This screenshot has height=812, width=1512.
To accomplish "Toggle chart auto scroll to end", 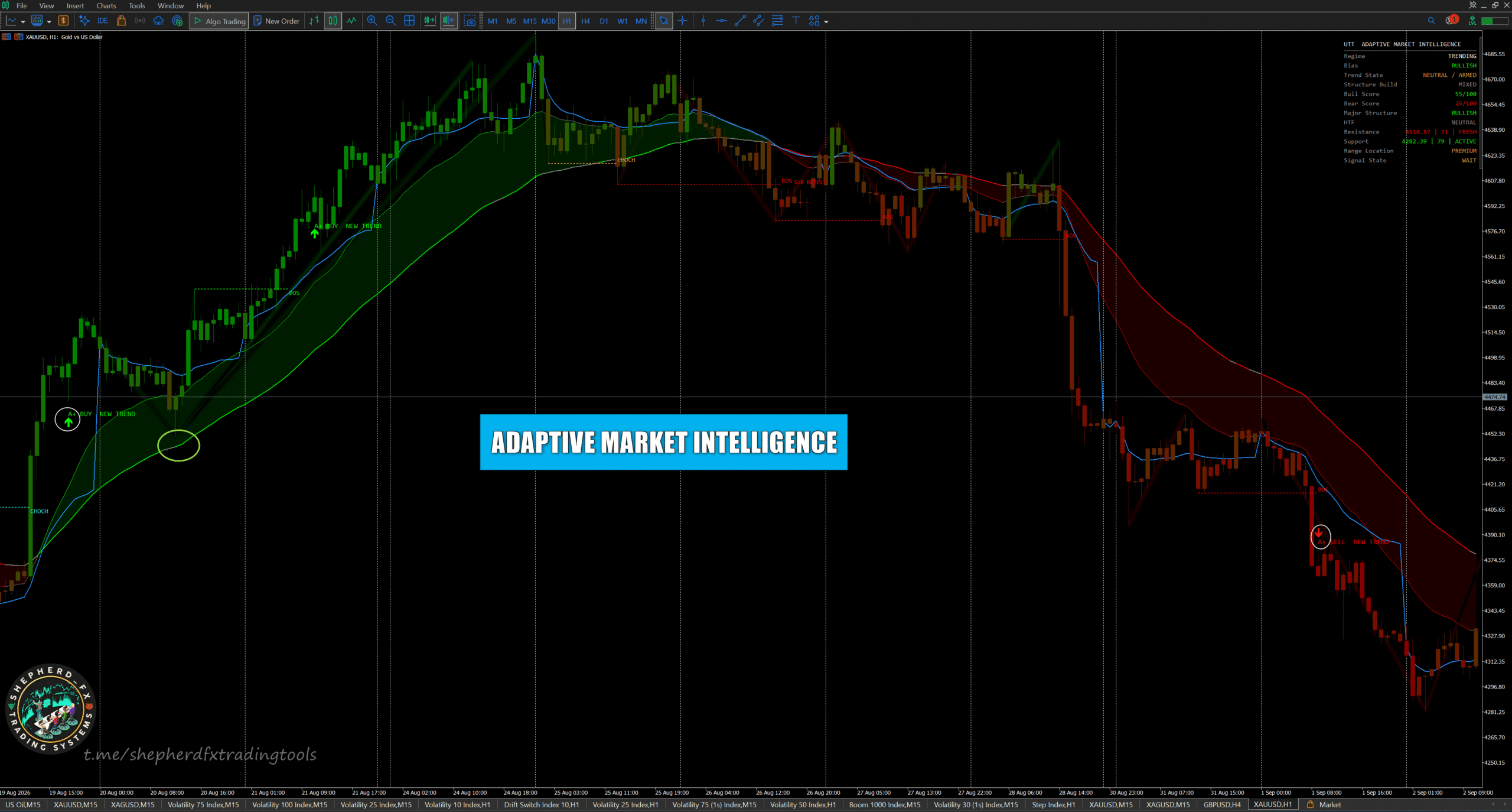I will [x=429, y=21].
